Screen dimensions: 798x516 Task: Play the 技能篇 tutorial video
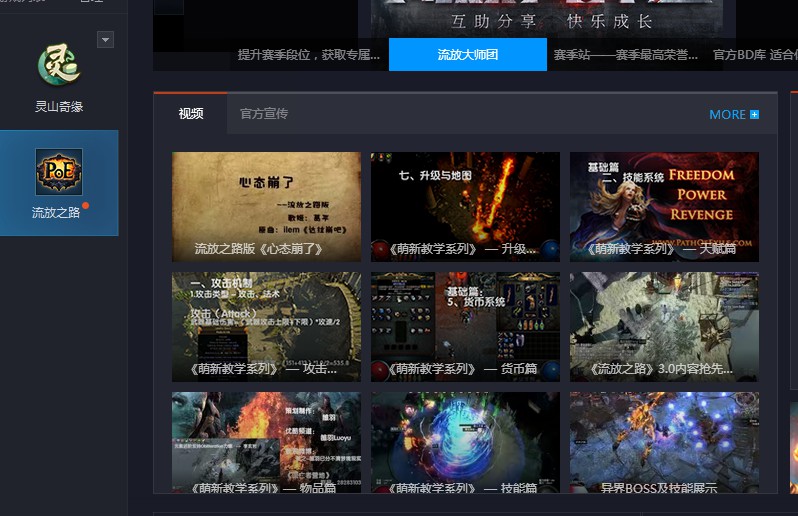click(465, 442)
